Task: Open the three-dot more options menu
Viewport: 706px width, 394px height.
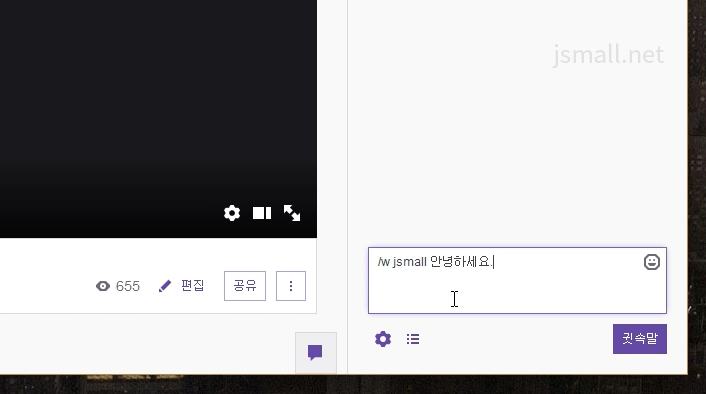Action: (x=291, y=285)
